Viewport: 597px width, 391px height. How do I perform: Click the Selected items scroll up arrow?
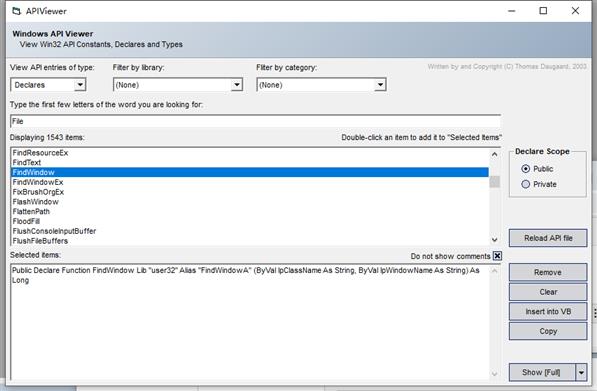(x=495, y=271)
